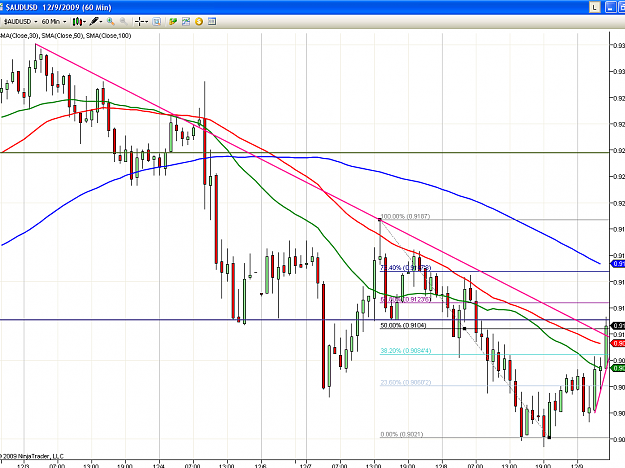
Task: Click the green price marker on price axis
Action: coord(618,368)
